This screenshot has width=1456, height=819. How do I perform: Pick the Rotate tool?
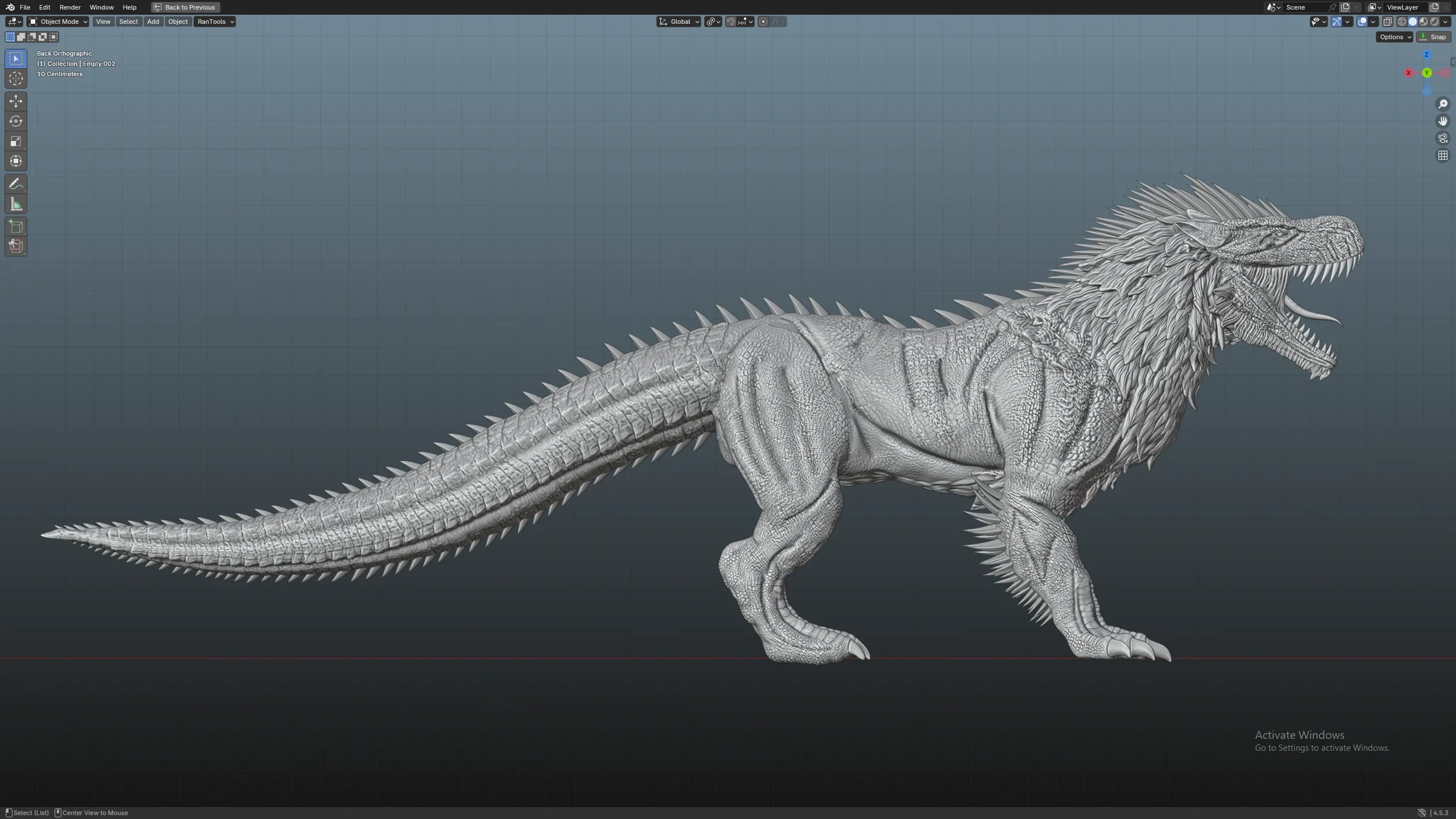16,121
